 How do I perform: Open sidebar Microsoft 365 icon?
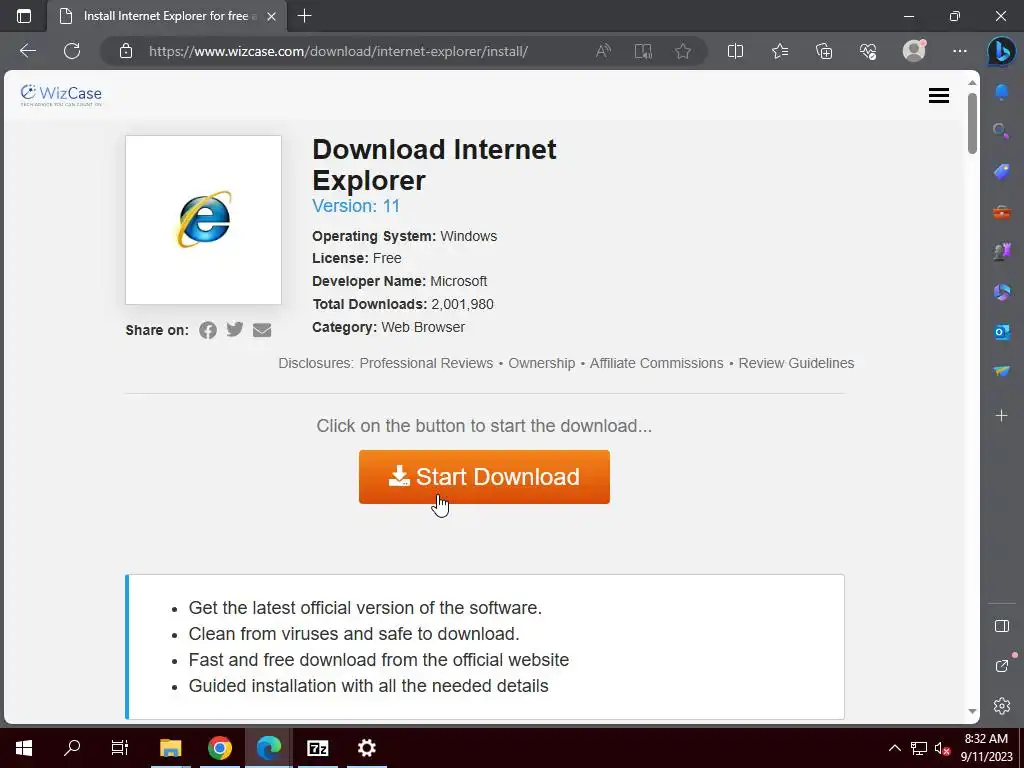1002,291
